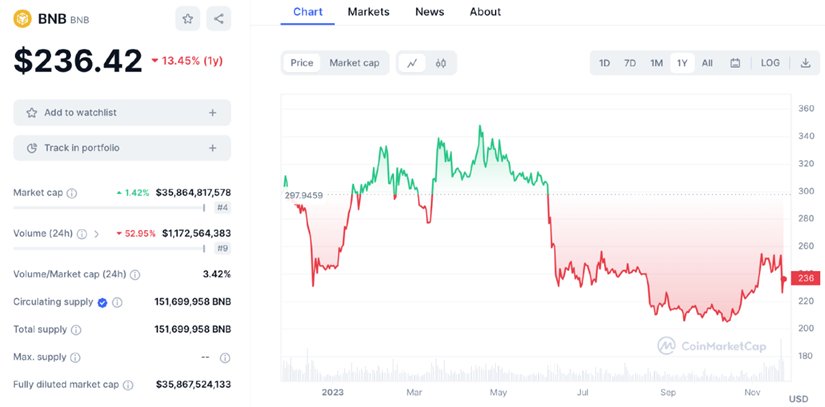Click the $35,867,524,133 diluted cap value
Viewport: 825px width, 407px height.
point(193,384)
